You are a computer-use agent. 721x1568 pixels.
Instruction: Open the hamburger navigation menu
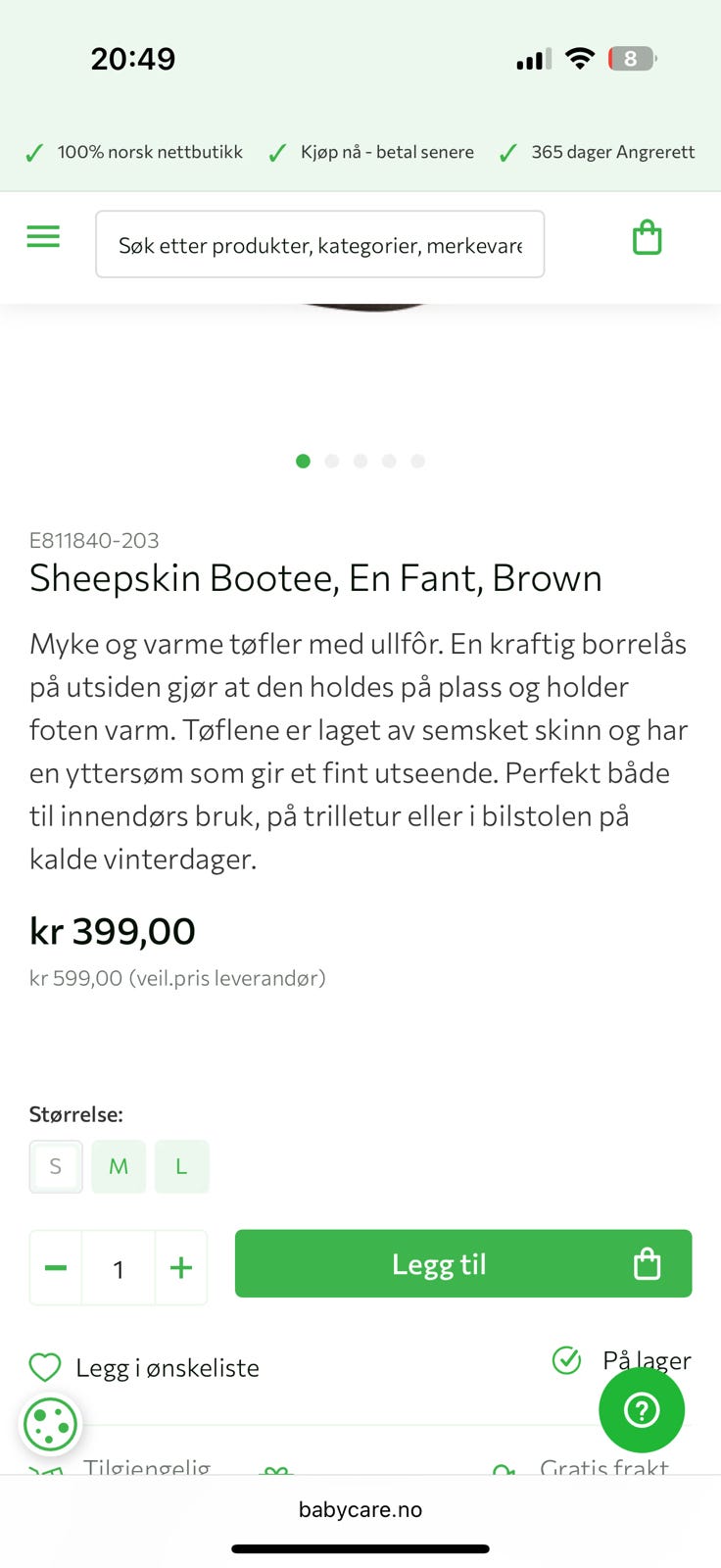tap(43, 236)
